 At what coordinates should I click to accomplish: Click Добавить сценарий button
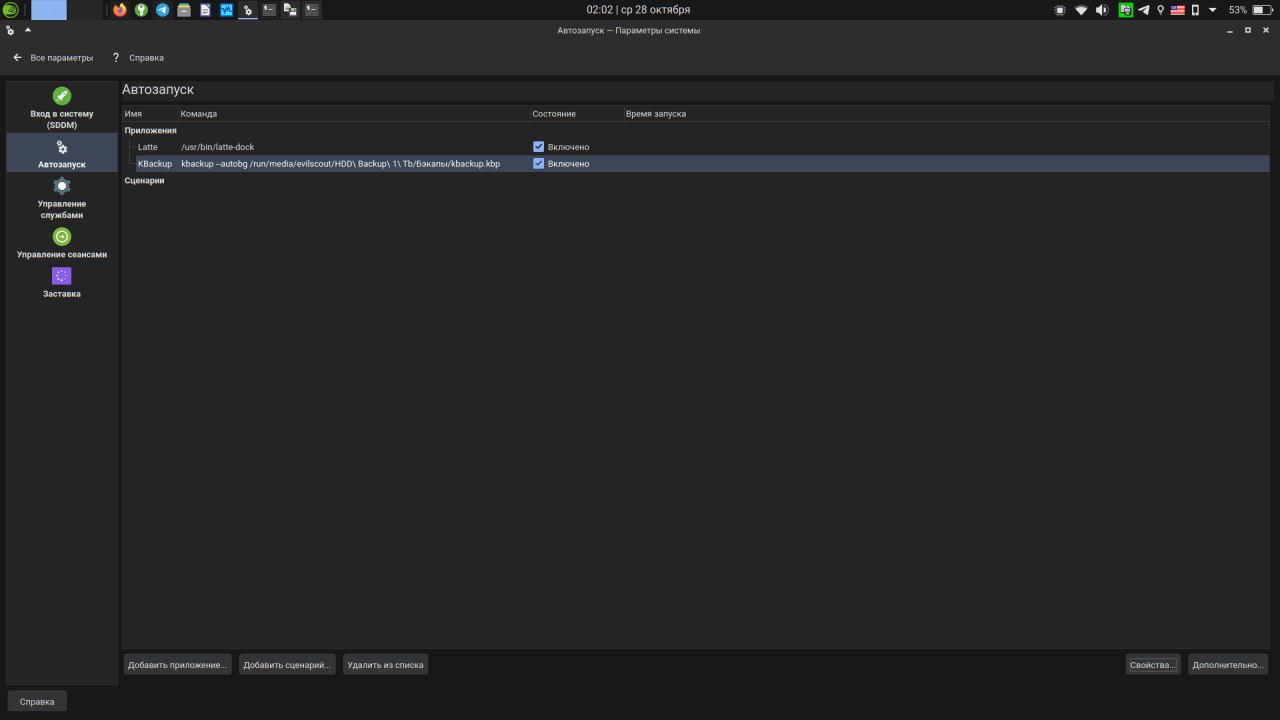tap(287, 664)
